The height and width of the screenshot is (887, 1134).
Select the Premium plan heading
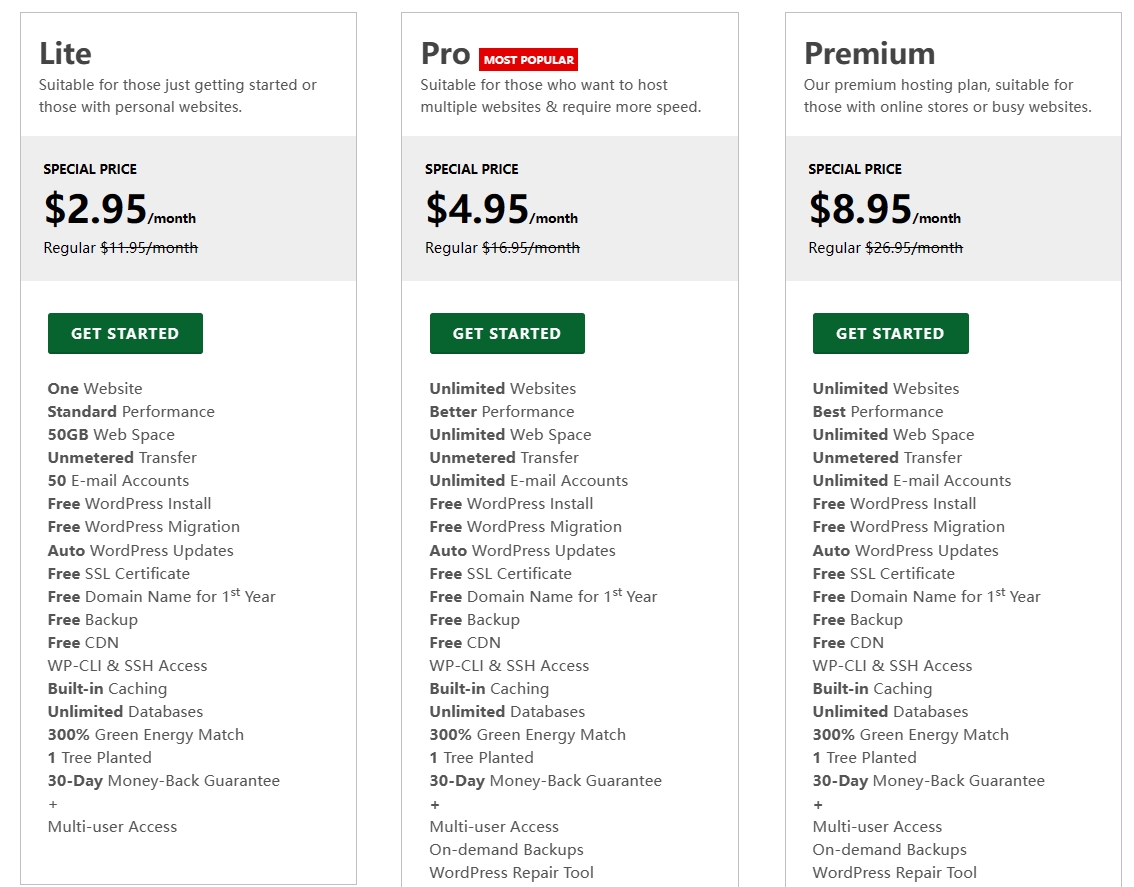pyautogui.click(x=869, y=53)
